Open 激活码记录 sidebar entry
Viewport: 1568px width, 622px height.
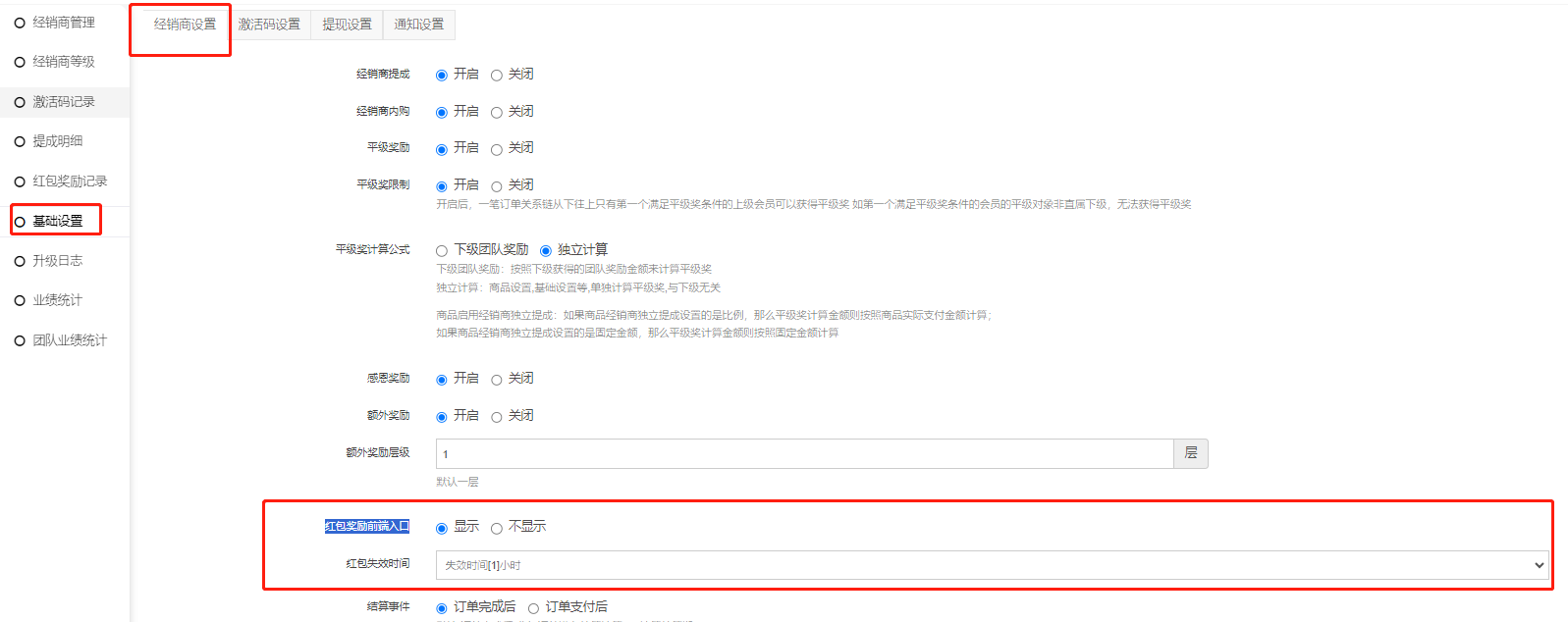click(63, 102)
